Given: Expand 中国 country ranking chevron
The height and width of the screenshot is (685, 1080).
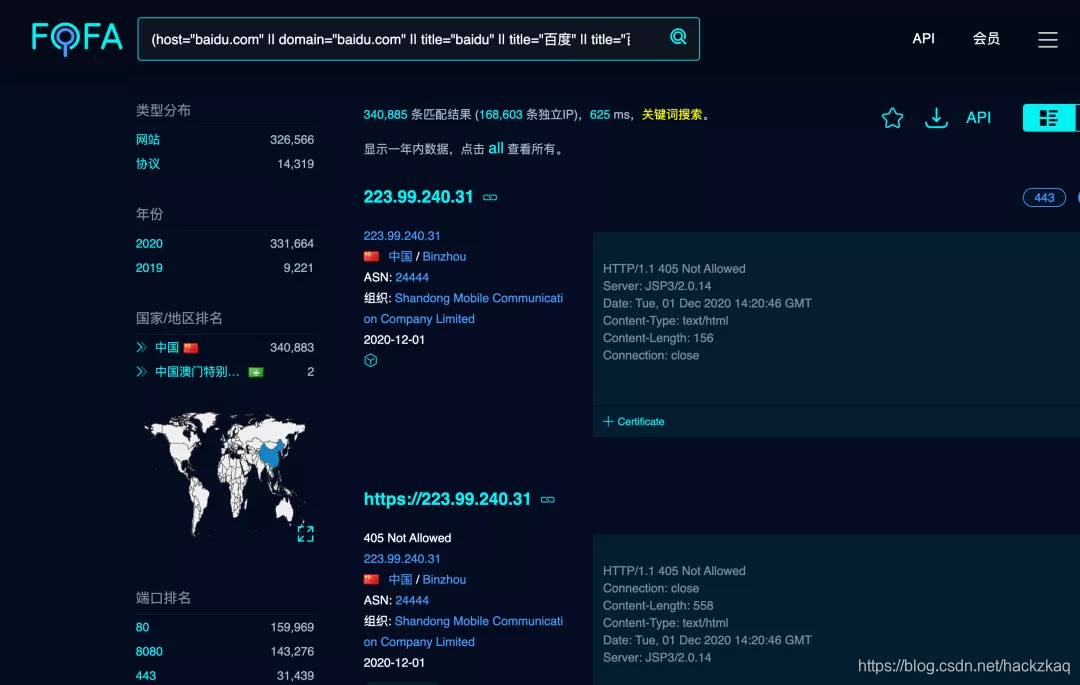Looking at the screenshot, I should tap(141, 347).
